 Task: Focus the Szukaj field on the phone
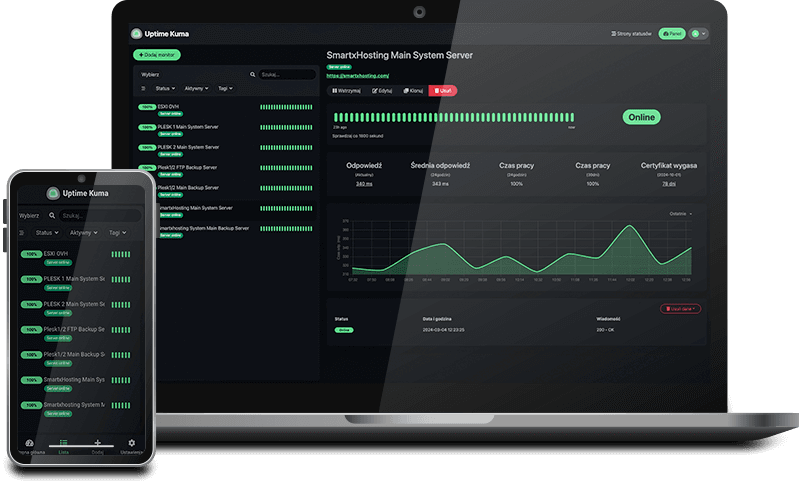pyautogui.click(x=99, y=216)
